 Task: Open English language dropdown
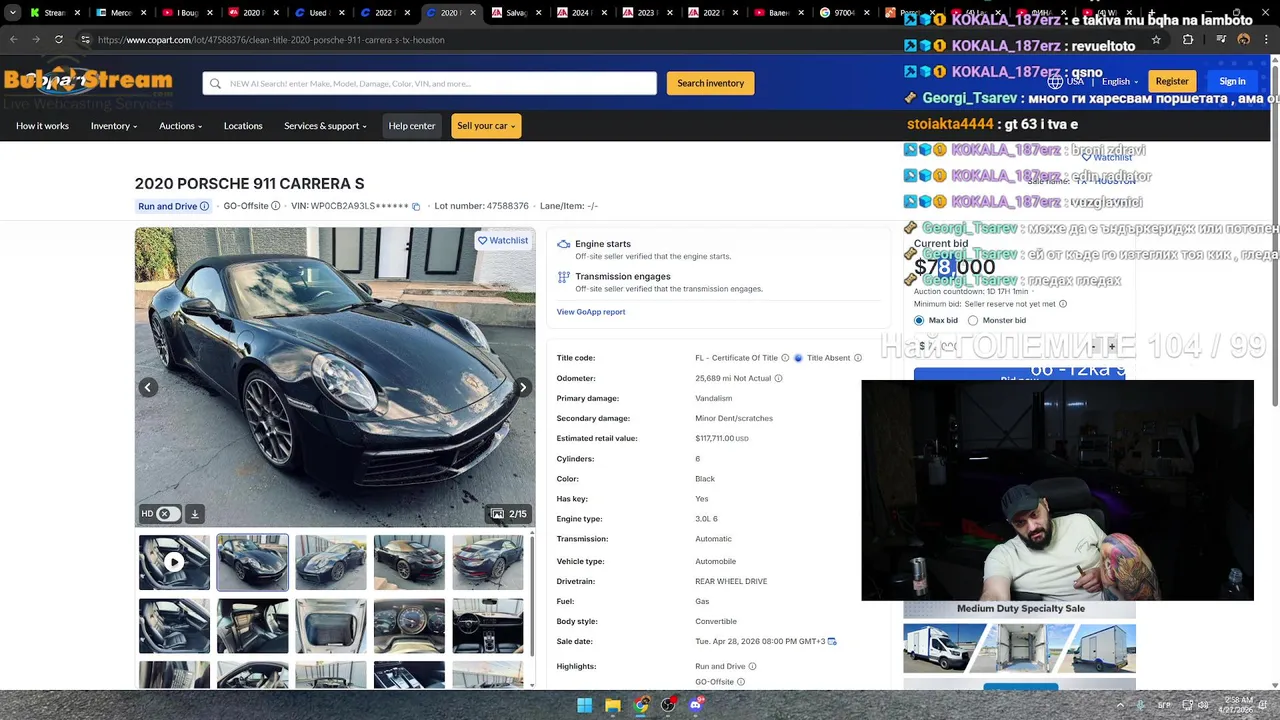click(1120, 82)
